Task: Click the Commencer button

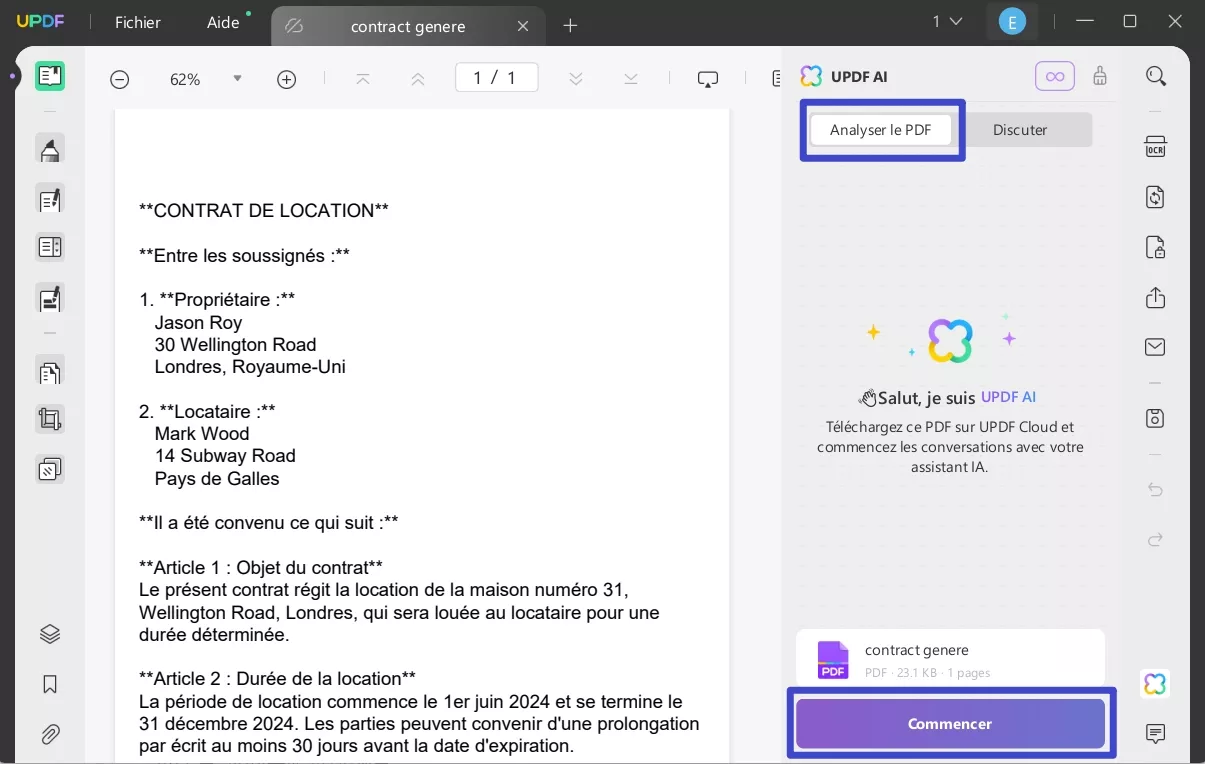Action: (x=949, y=723)
